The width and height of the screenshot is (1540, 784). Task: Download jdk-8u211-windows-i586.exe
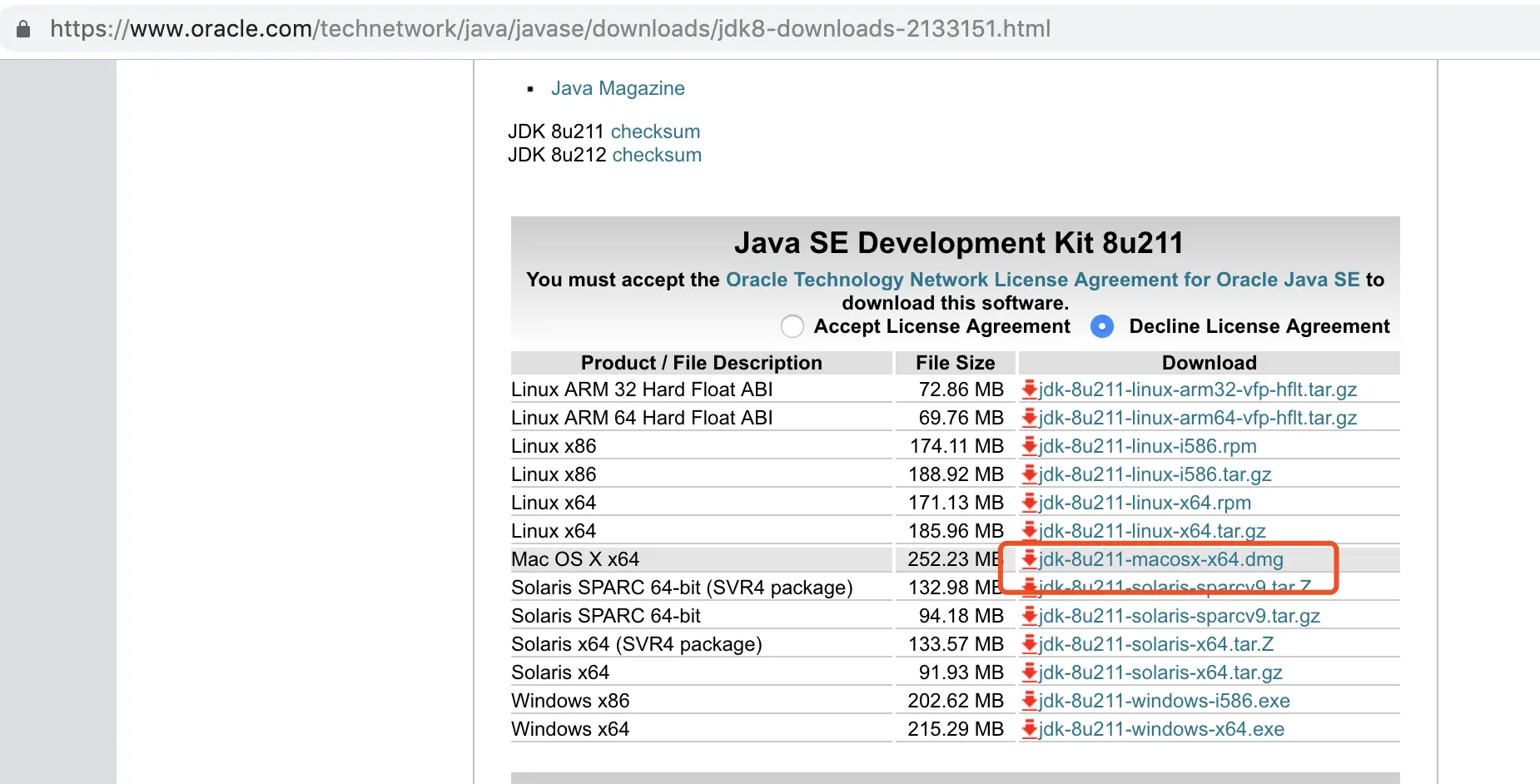[1165, 701]
